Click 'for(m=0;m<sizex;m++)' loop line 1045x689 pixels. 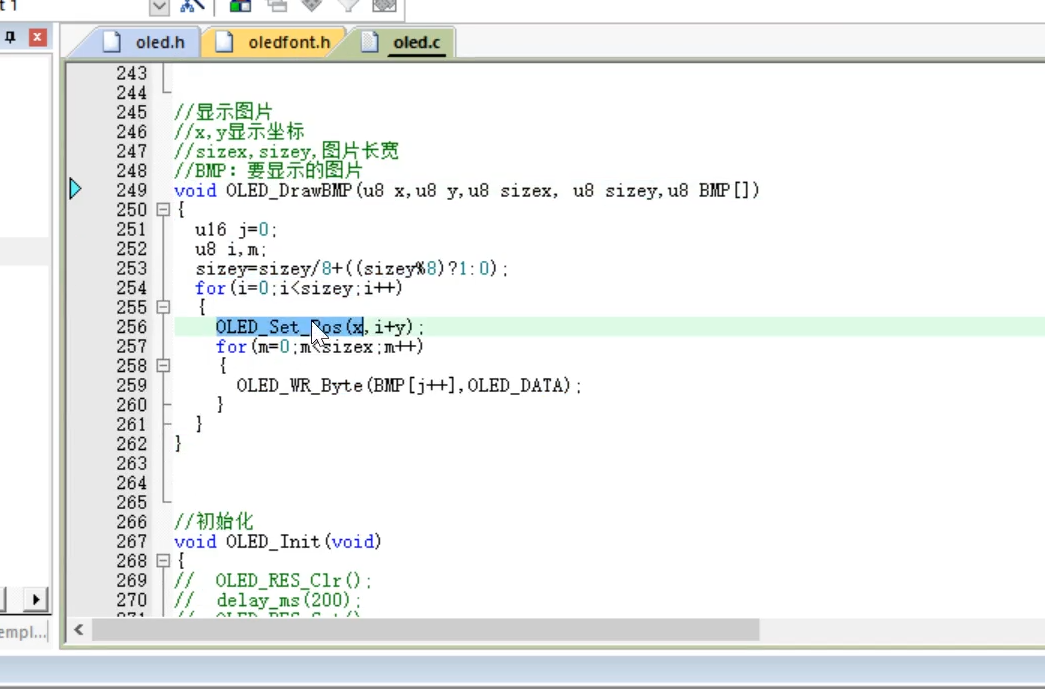point(319,346)
